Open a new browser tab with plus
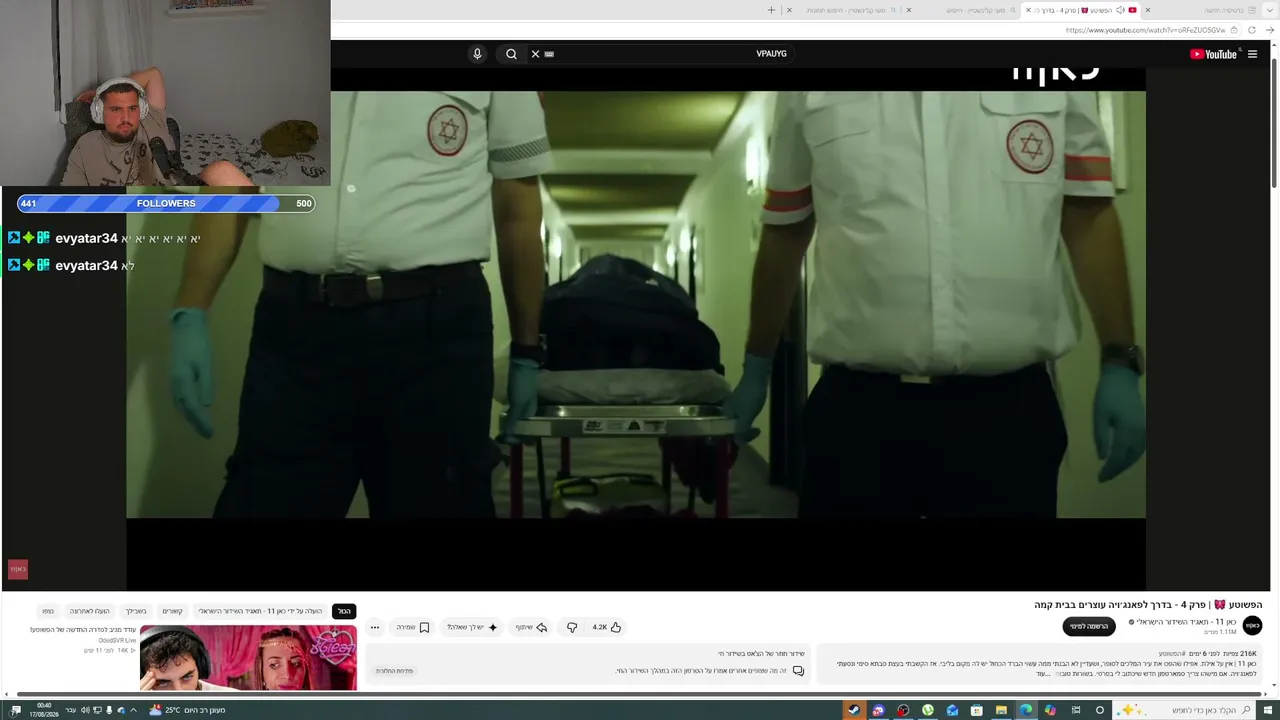Viewport: 1280px width, 720px height. 771,10
